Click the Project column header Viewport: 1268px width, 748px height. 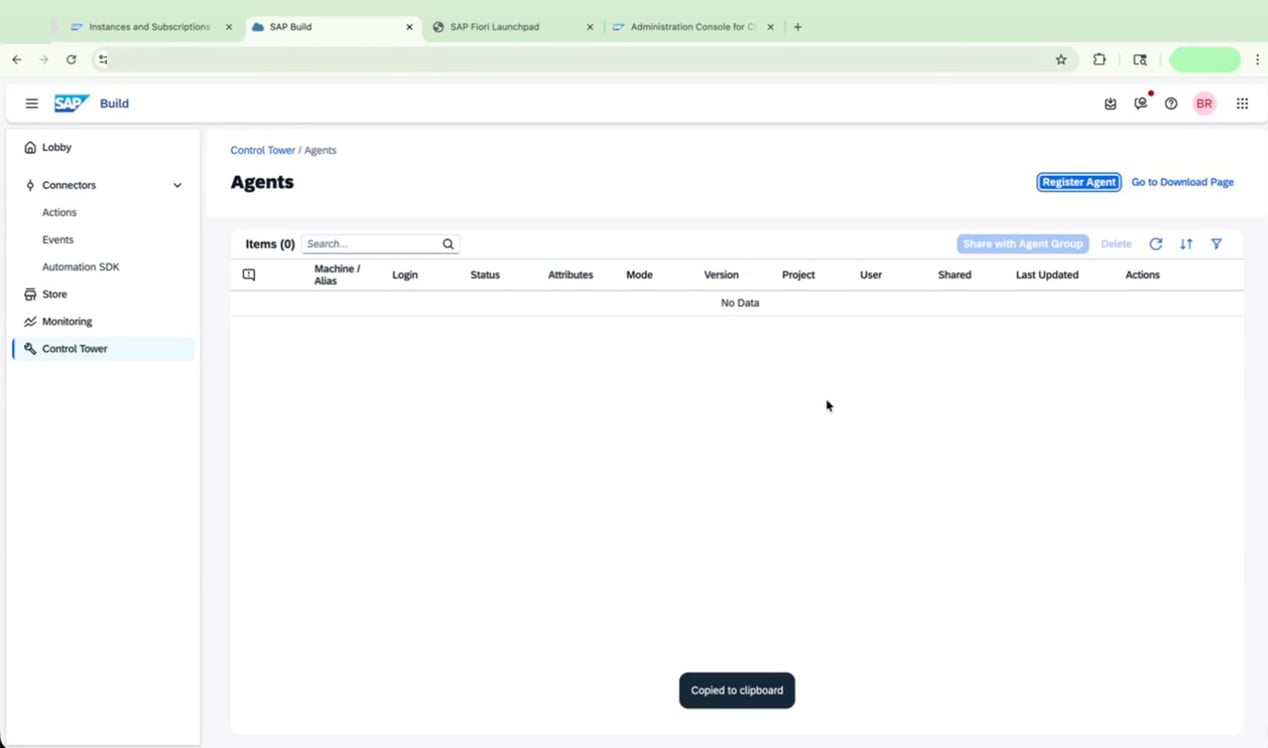click(798, 275)
